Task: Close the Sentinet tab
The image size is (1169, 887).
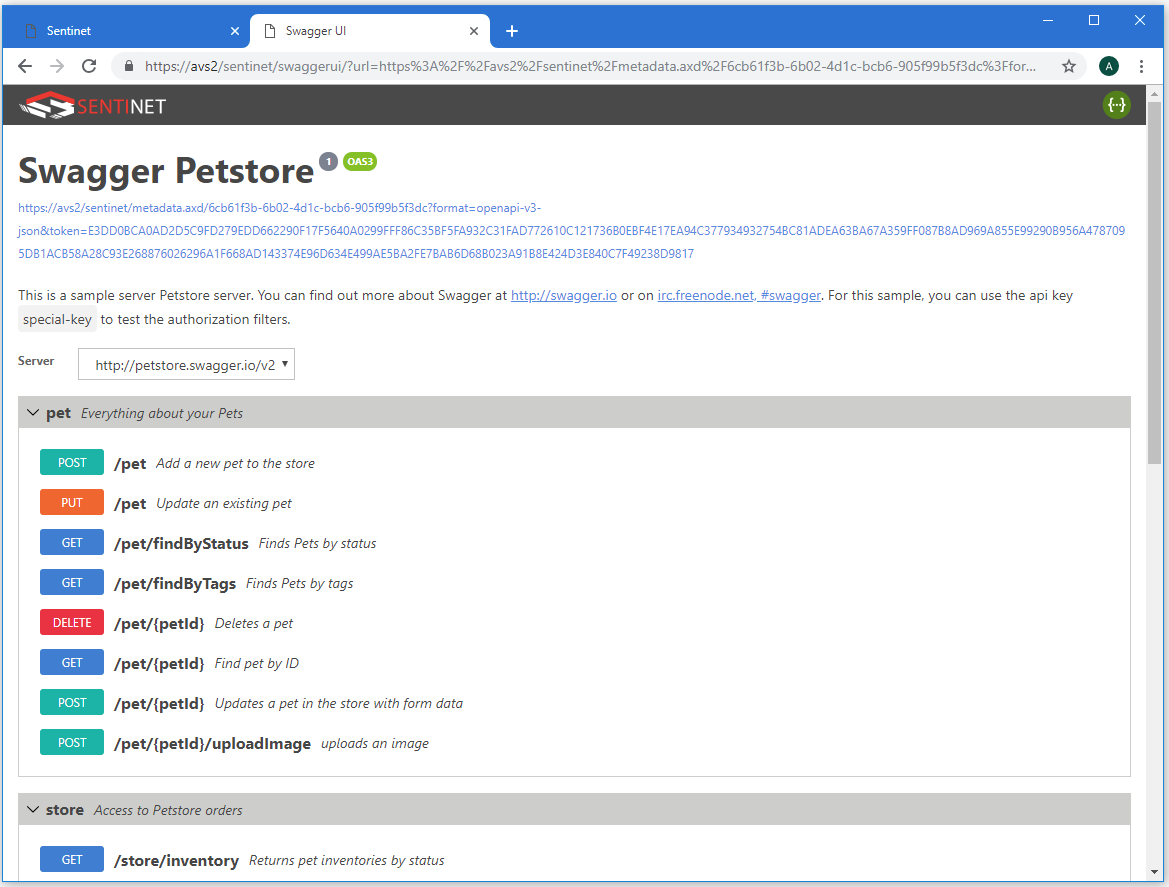Action: (x=235, y=31)
